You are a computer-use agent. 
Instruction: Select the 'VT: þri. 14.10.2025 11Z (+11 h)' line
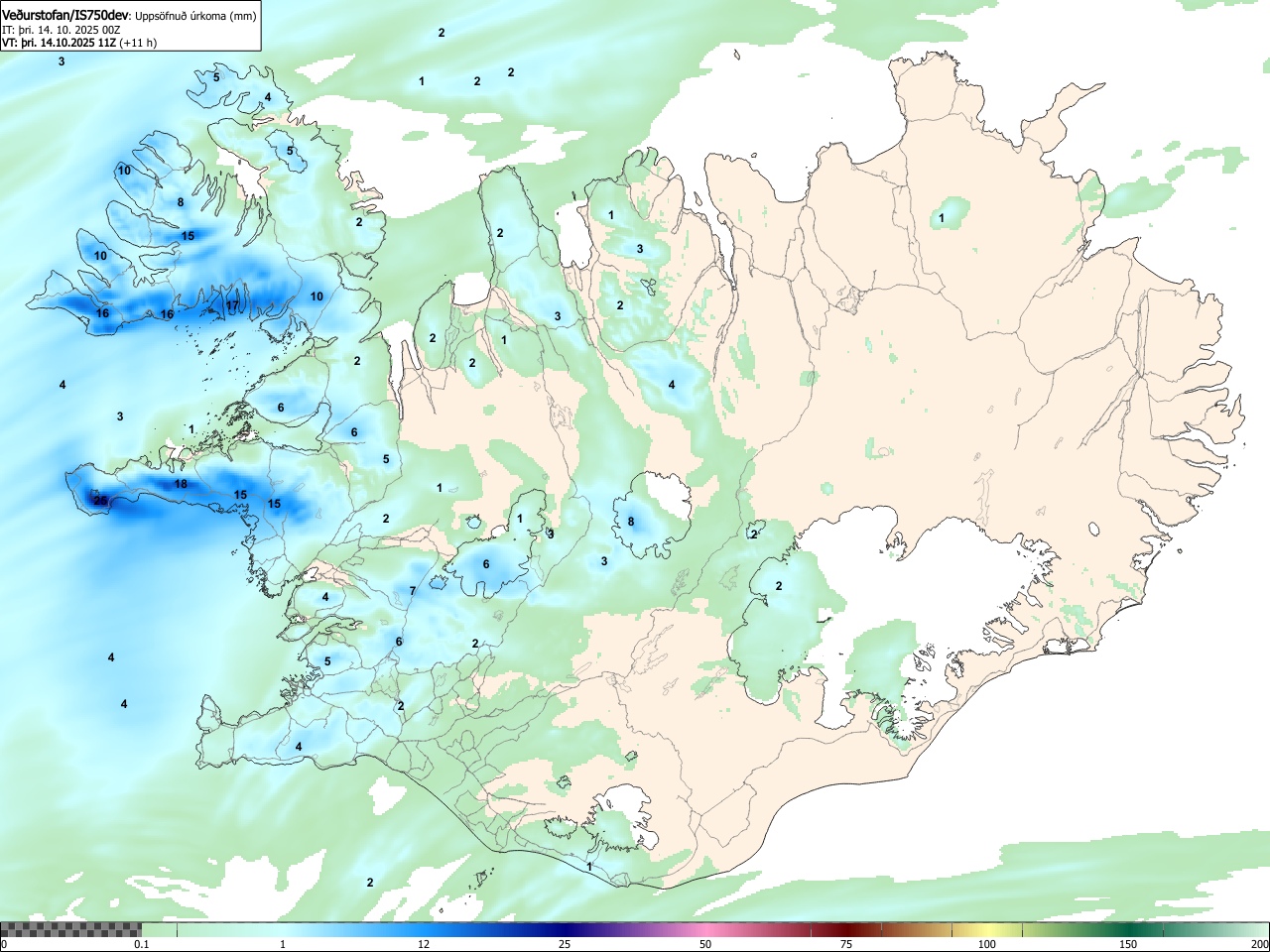point(78,43)
